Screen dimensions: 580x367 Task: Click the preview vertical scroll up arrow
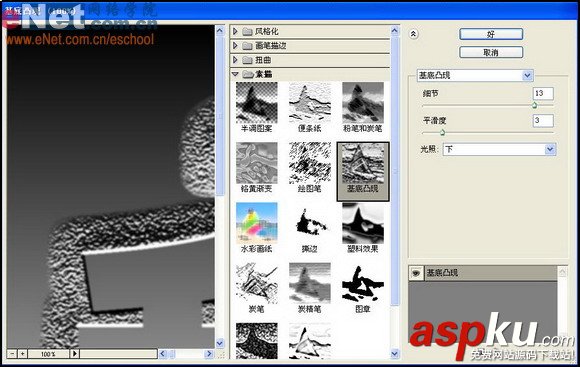tap(220, 30)
